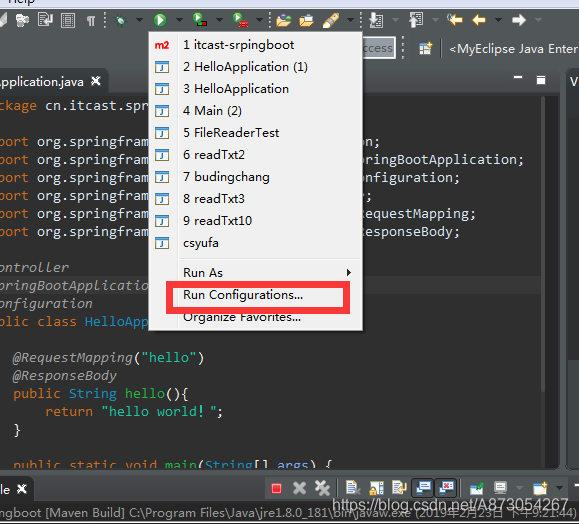Select 5 FileReaderTest run entry
The height and width of the screenshot is (524, 579).
click(x=255, y=133)
